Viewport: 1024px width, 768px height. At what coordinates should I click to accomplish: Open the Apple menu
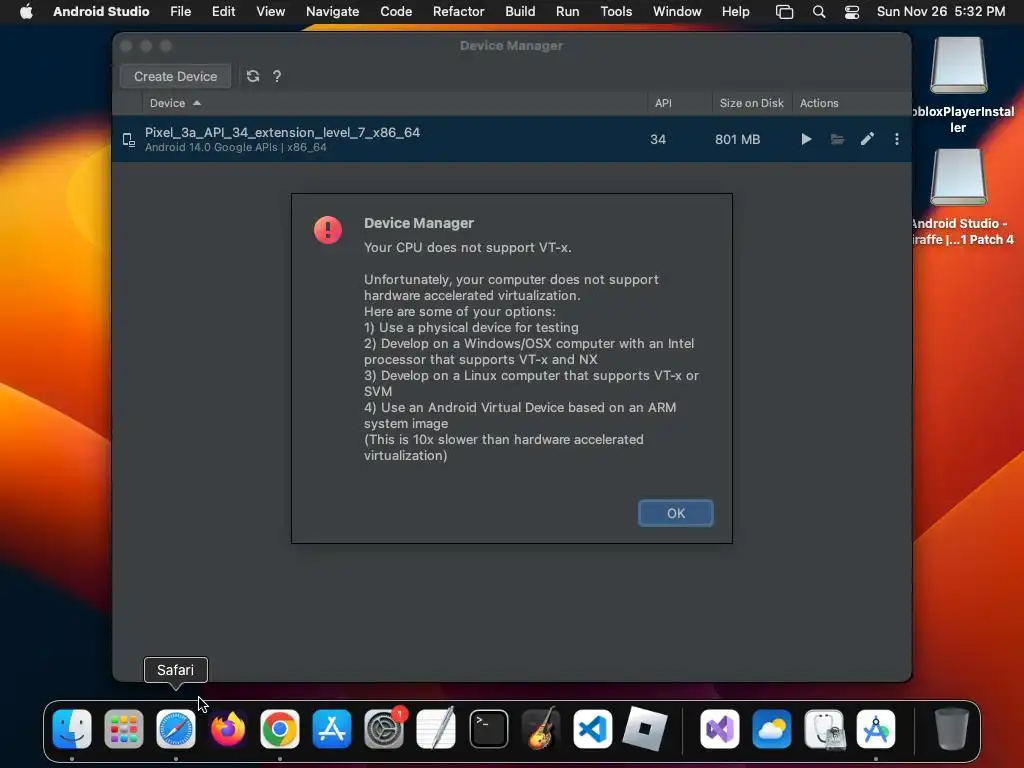coord(26,11)
